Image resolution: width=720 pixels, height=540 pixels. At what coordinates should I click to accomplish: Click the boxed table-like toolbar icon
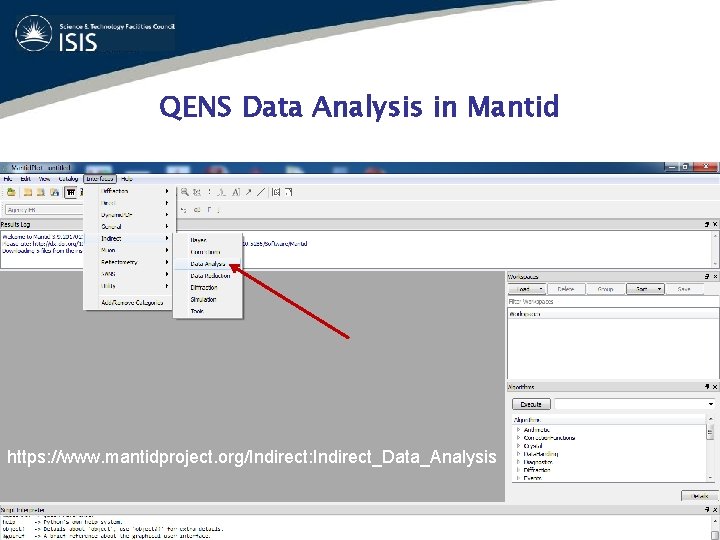tap(70, 192)
